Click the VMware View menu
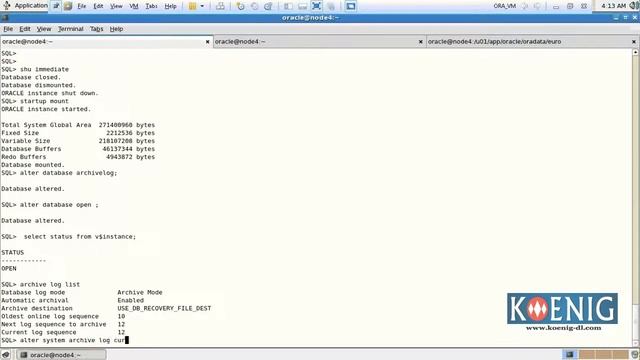The width and height of the screenshot is (640, 360). tap(116, 6)
